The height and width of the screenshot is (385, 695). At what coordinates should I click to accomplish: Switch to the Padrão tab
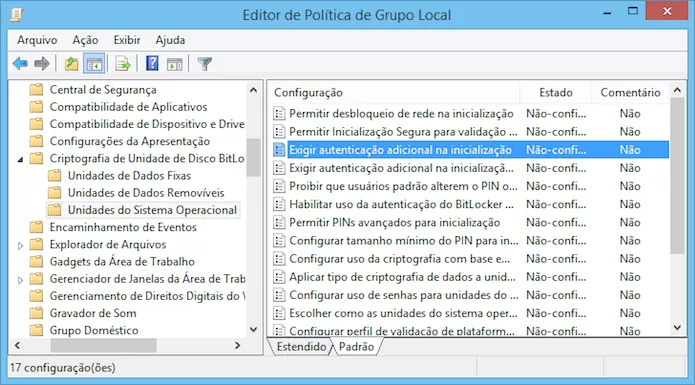(356, 347)
